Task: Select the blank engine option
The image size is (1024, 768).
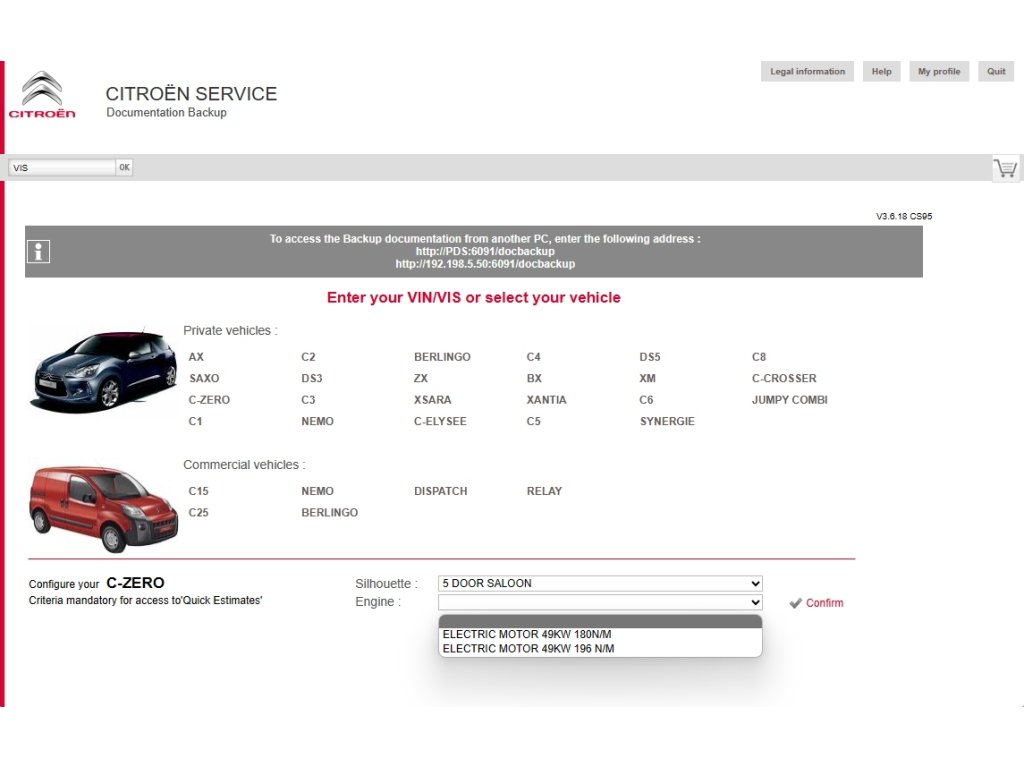Action: click(600, 621)
